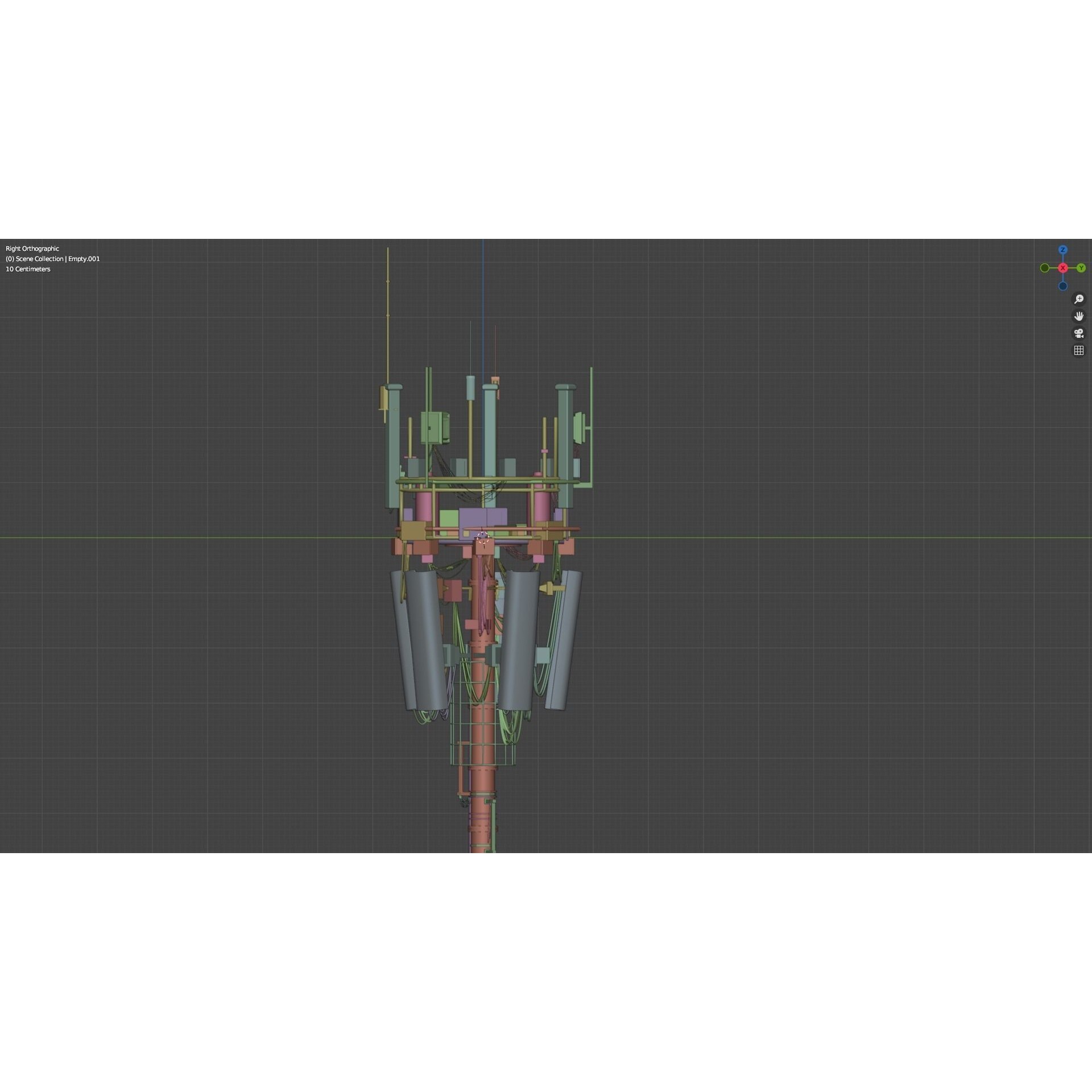The height and width of the screenshot is (1092, 1092).
Task: Click the Right Orthographic viewport label
Action: click(x=32, y=249)
